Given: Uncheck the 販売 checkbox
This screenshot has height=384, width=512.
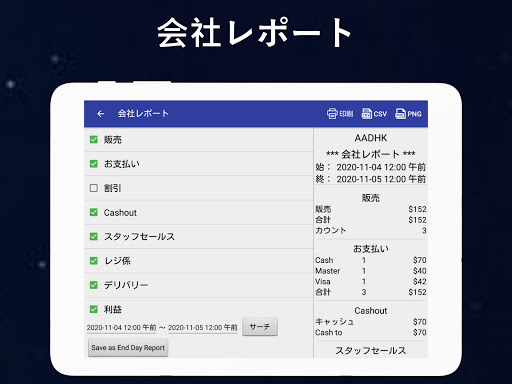Looking at the screenshot, I should (94, 139).
